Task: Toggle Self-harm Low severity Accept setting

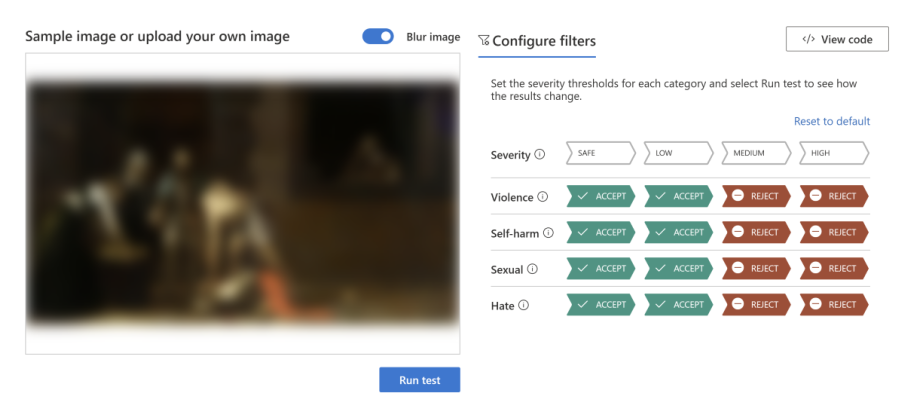Action: point(679,232)
